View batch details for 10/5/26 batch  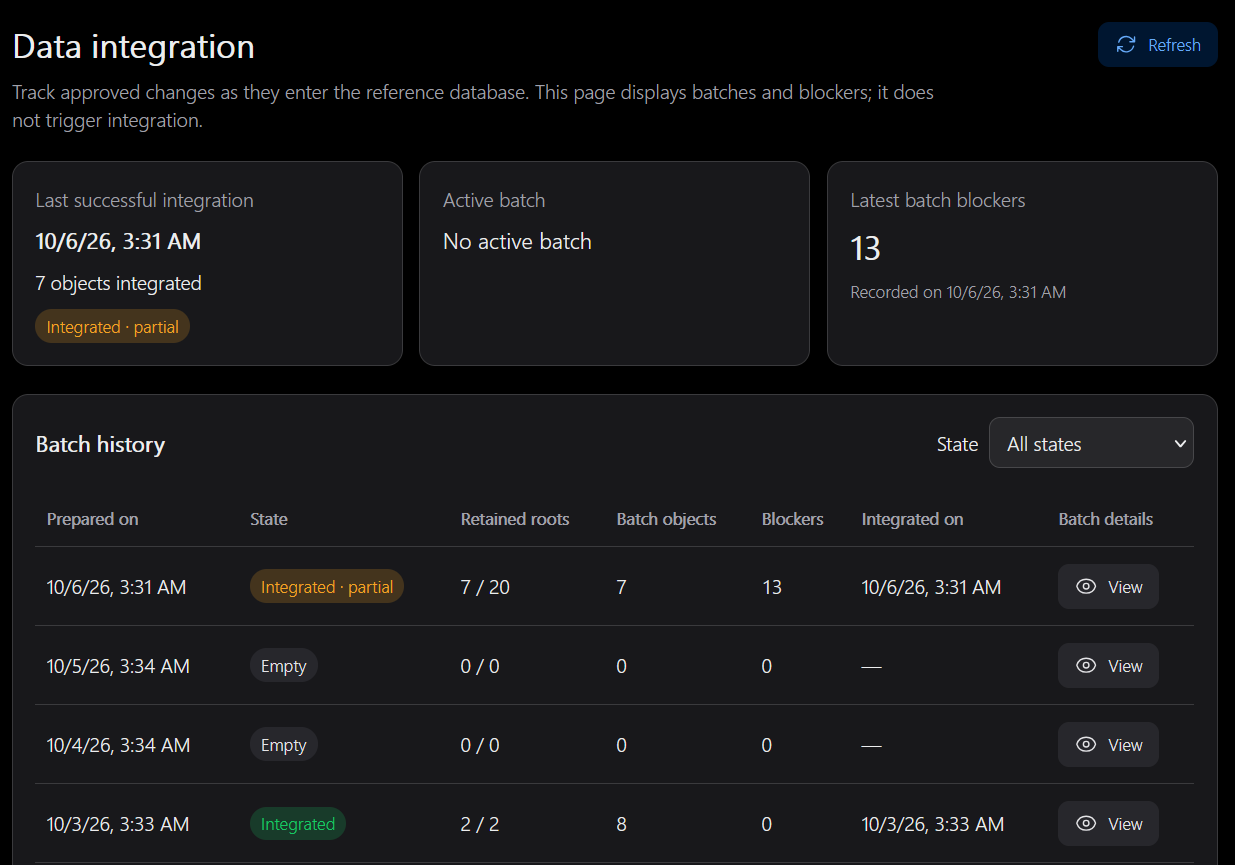pos(1108,666)
